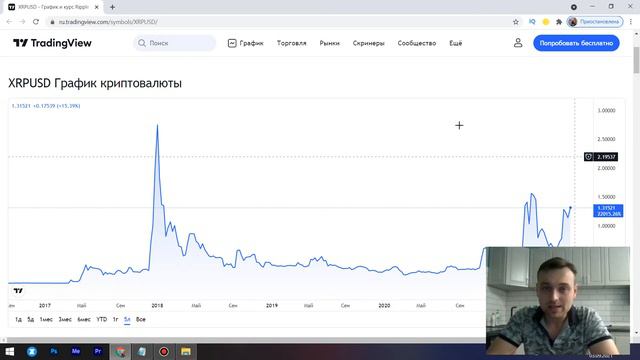This screenshot has height=360, width=640.
Task: Click the Chrome profile Приостановлена button
Action: (595, 22)
